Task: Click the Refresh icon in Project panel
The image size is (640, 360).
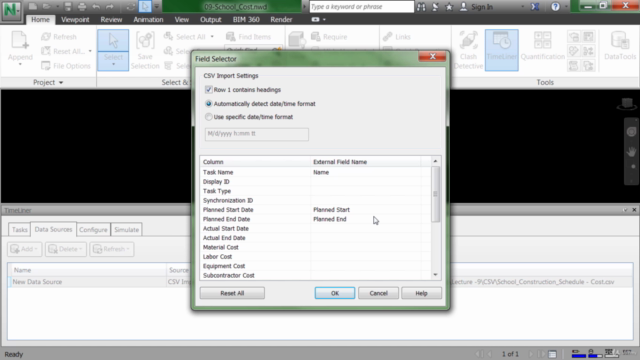Action: click(x=46, y=37)
